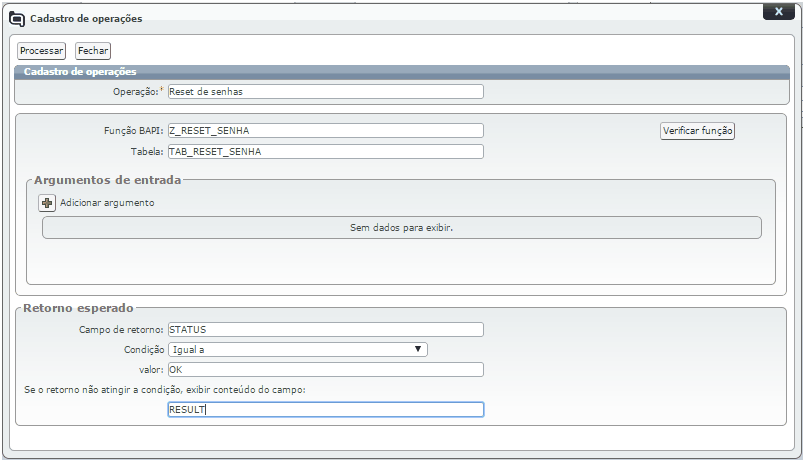804x461 pixels.
Task: Click into the Função BAPI field
Action: click(x=325, y=131)
